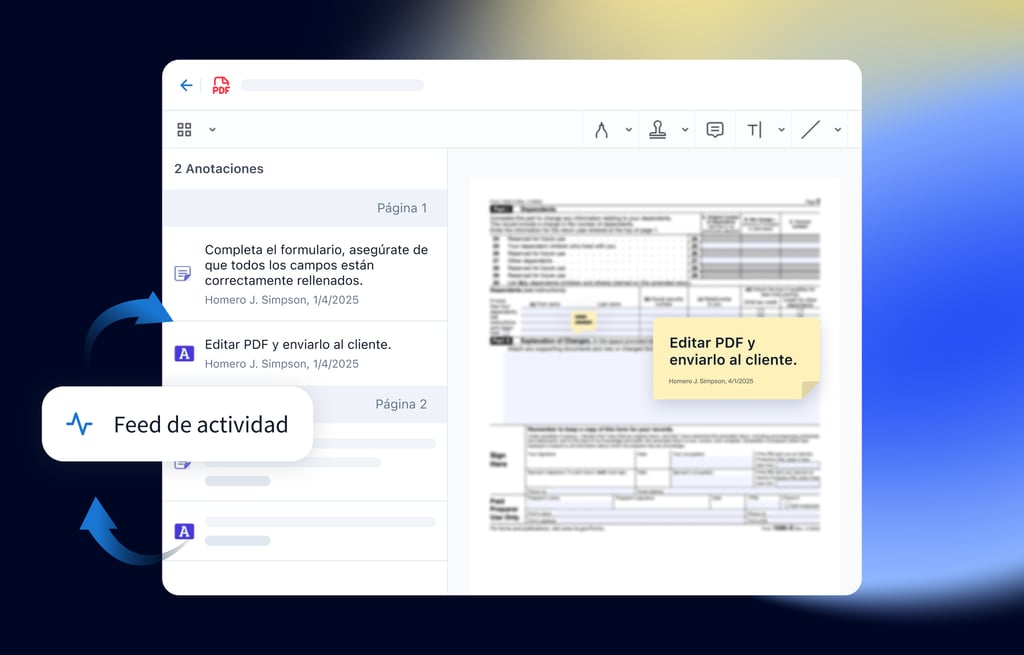Viewport: 1024px width, 655px height.
Task: Click the back arrow in the header
Action: click(x=186, y=86)
